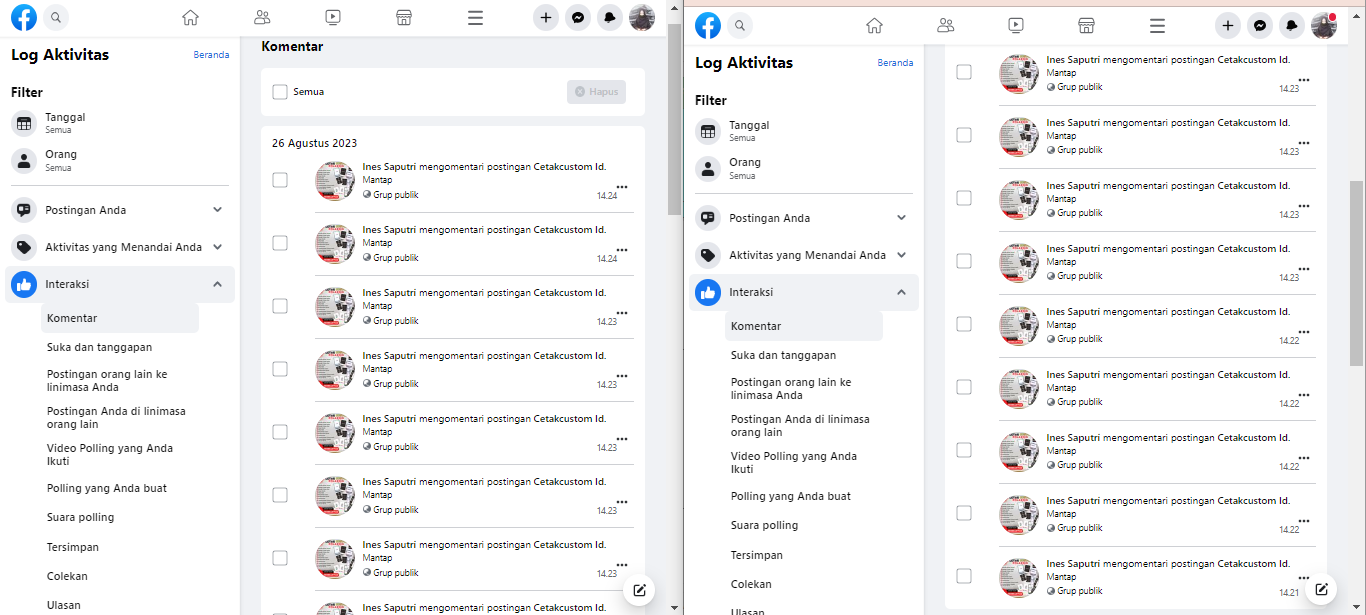Click new message pencil icon in left window
Screen dimensions: 1366x615
639,590
